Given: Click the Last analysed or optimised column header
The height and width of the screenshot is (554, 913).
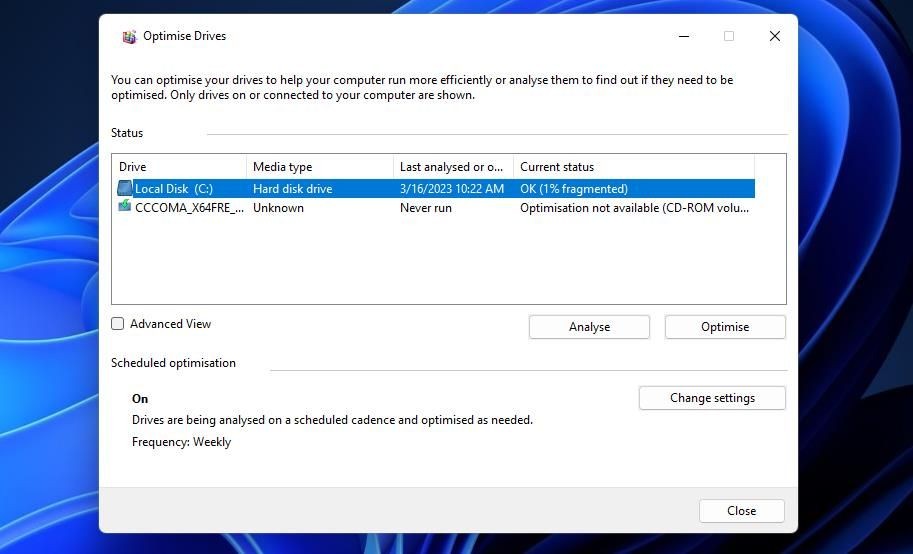Looking at the screenshot, I should [454, 167].
